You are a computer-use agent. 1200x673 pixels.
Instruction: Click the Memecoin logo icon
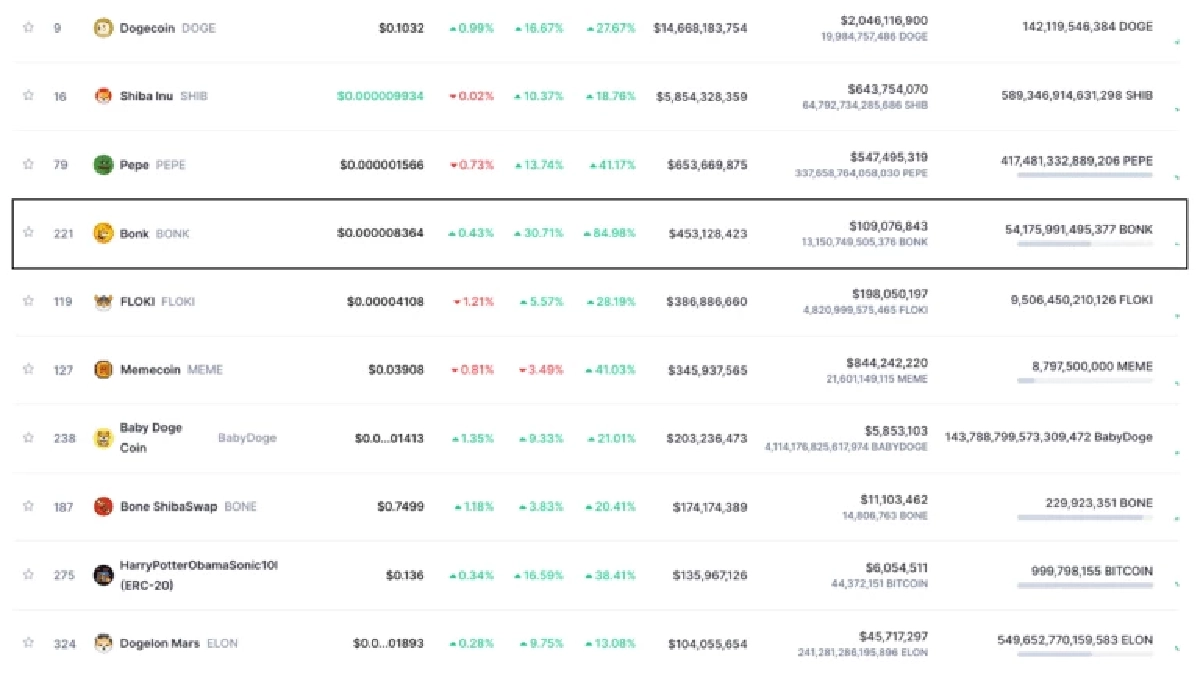click(x=102, y=370)
